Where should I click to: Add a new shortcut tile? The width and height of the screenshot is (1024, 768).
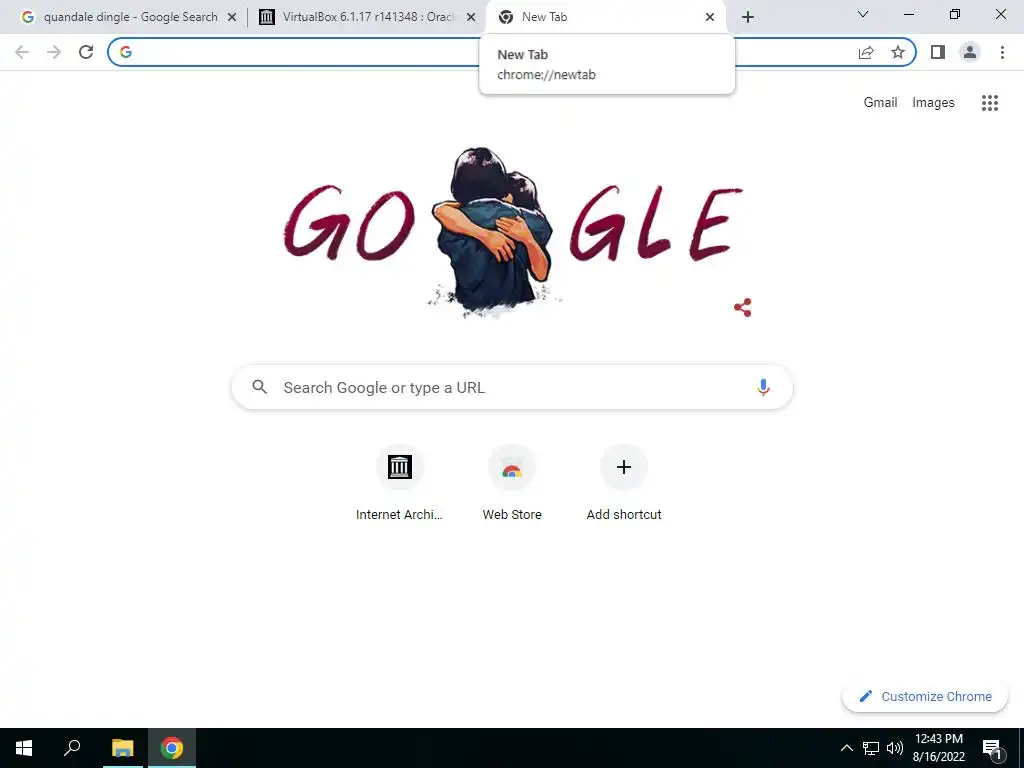click(624, 467)
